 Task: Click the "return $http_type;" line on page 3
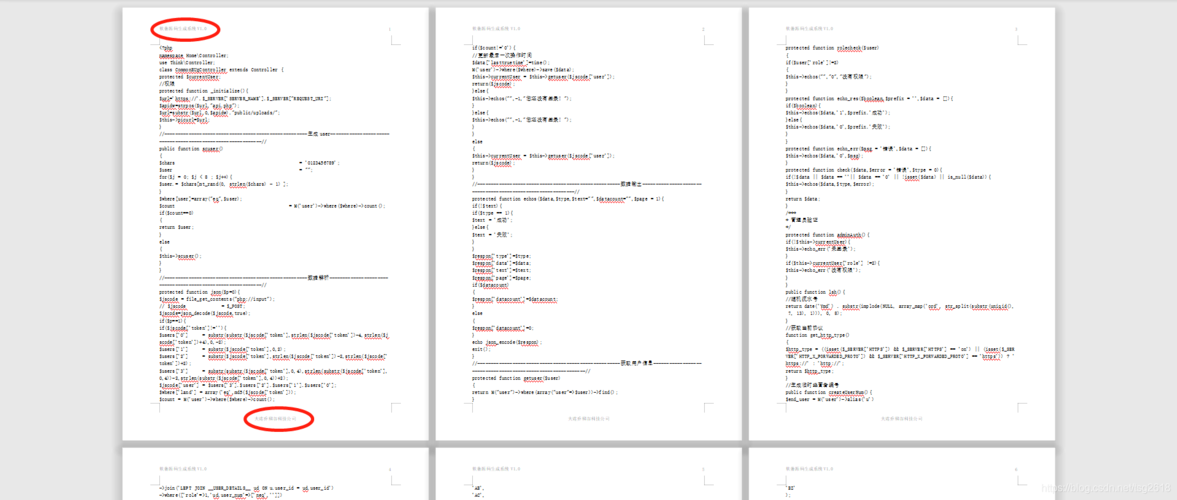[x=808, y=371]
